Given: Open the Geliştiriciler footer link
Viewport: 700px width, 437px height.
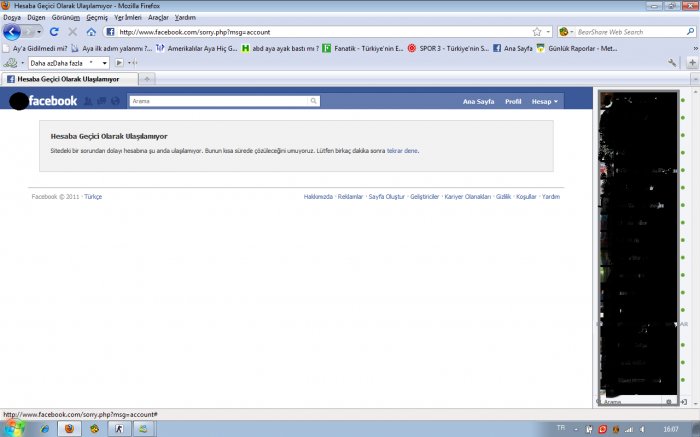Looking at the screenshot, I should [425, 196].
